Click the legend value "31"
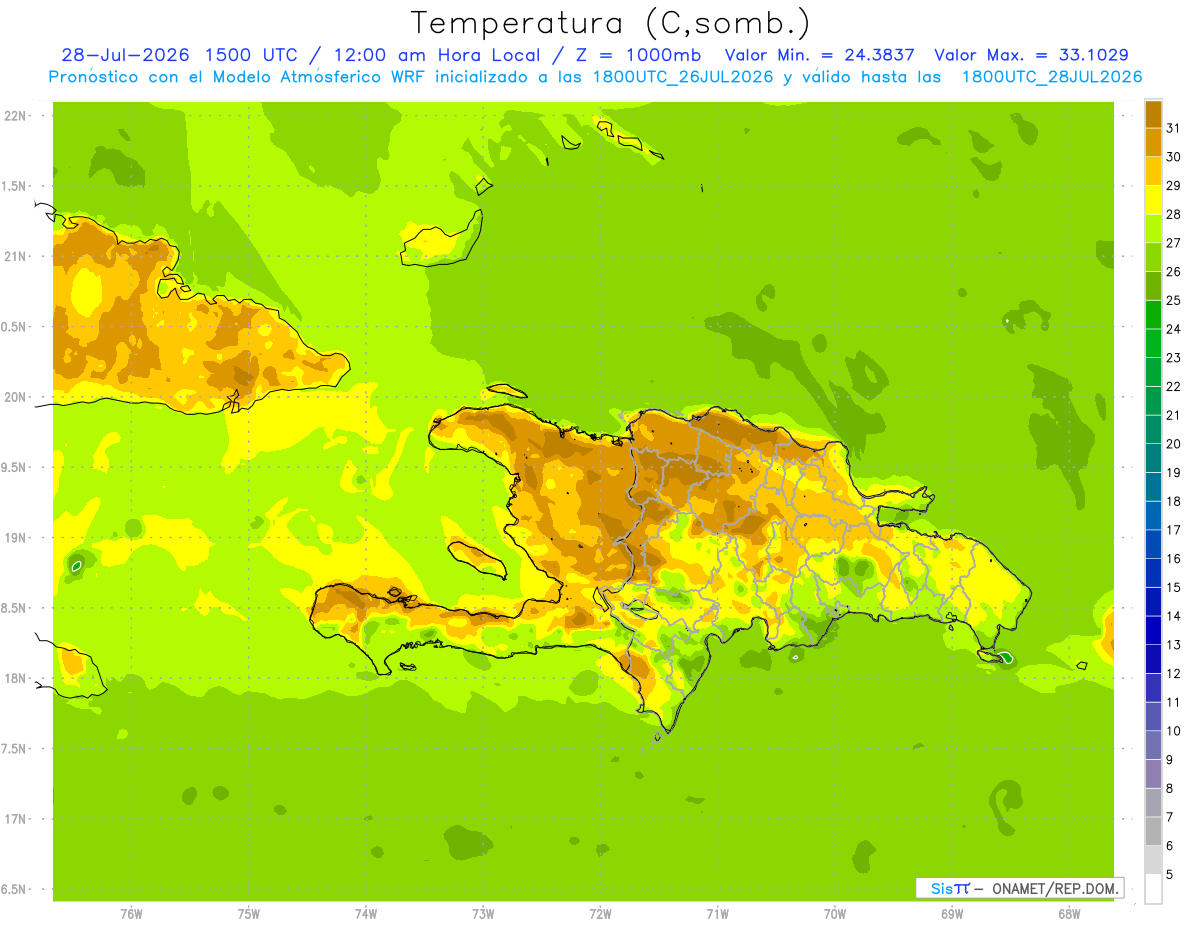The image size is (1200, 927). click(1173, 128)
